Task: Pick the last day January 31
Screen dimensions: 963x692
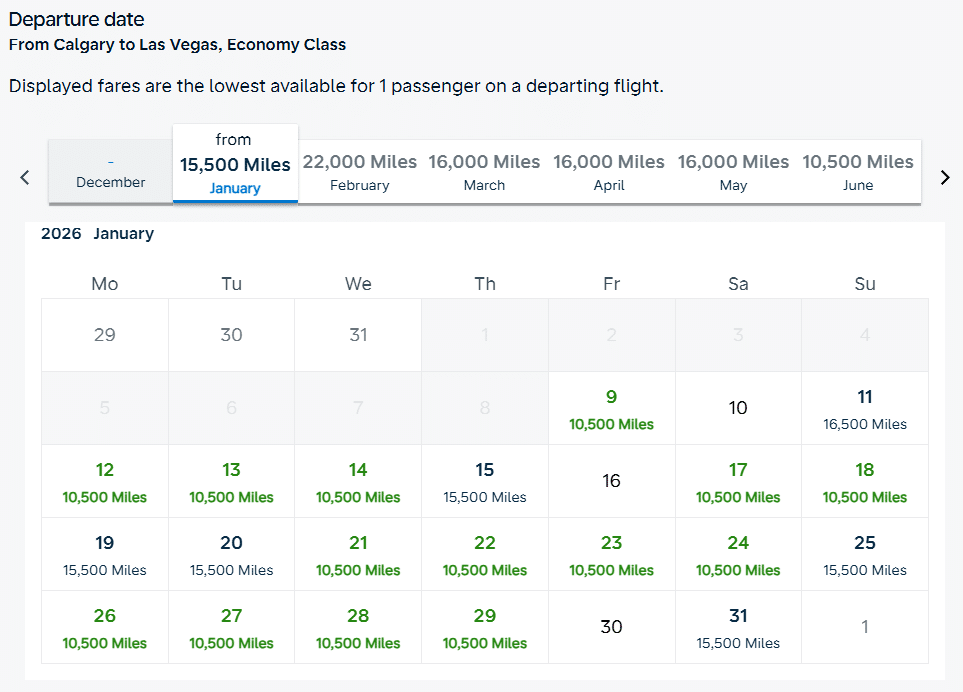Action: coord(738,626)
